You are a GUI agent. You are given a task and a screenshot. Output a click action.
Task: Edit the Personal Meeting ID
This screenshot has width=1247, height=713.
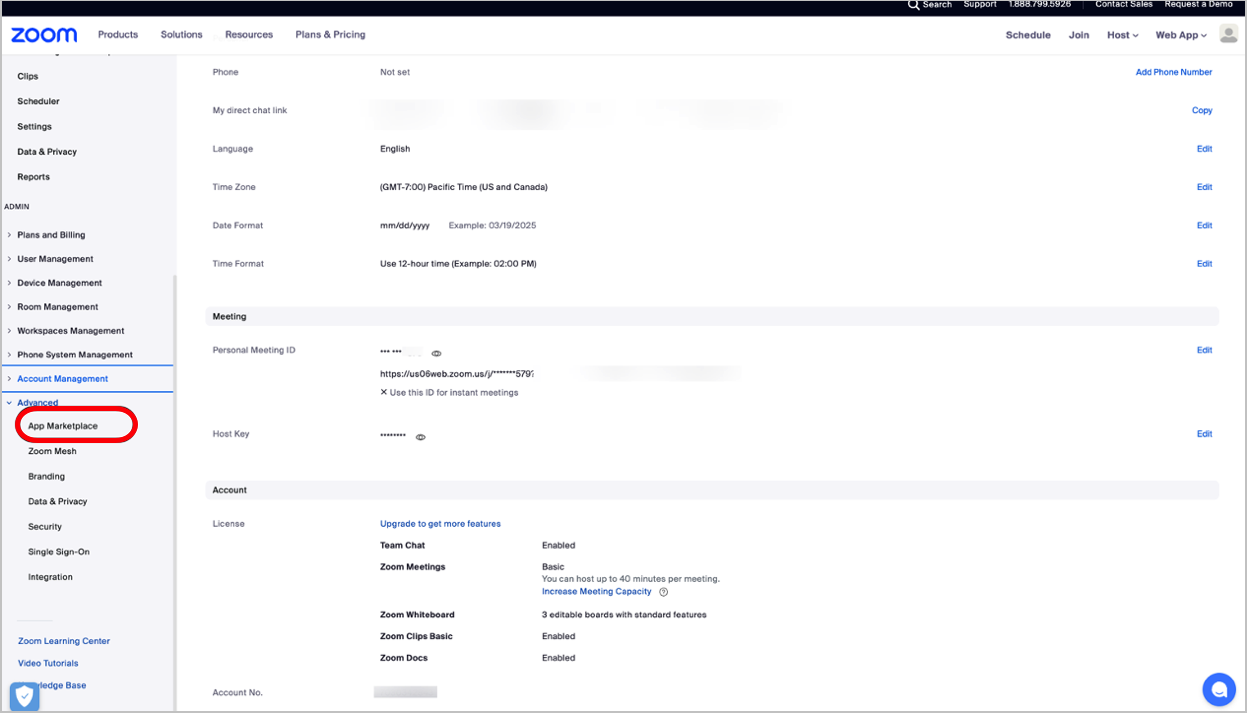click(x=1204, y=350)
